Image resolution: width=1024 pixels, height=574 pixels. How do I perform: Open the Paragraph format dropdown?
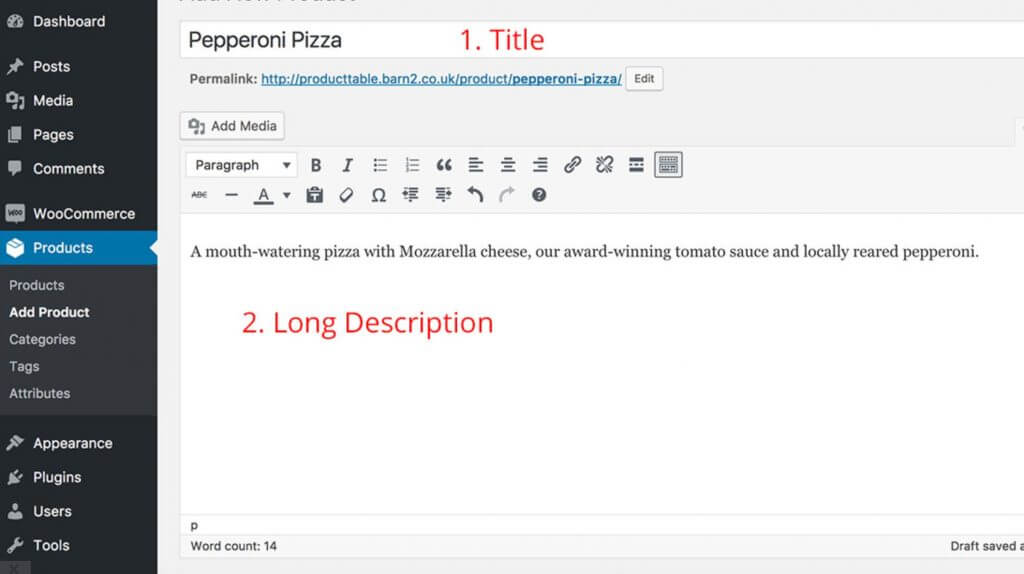tap(243, 165)
